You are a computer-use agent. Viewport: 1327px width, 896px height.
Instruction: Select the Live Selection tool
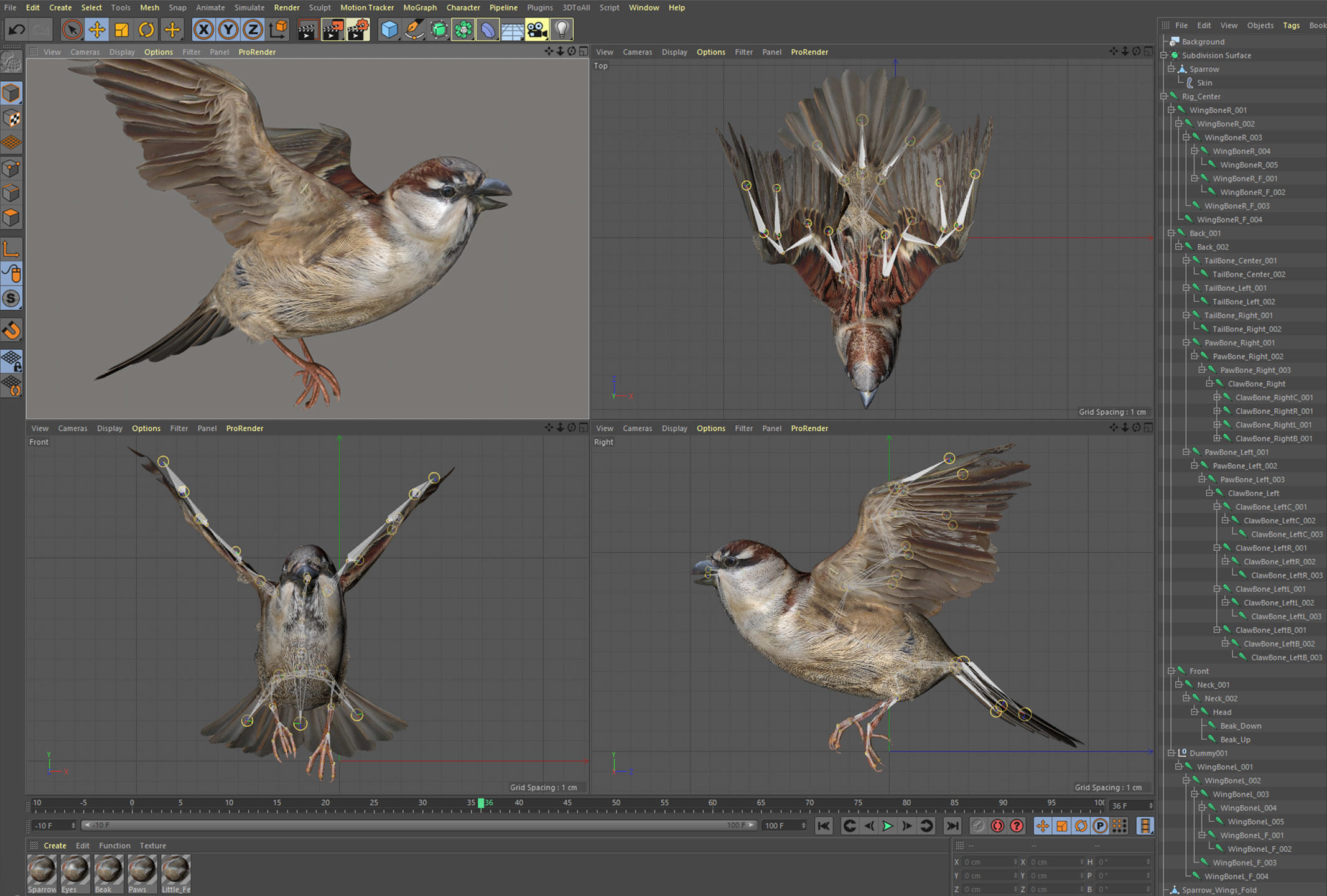pos(72,29)
